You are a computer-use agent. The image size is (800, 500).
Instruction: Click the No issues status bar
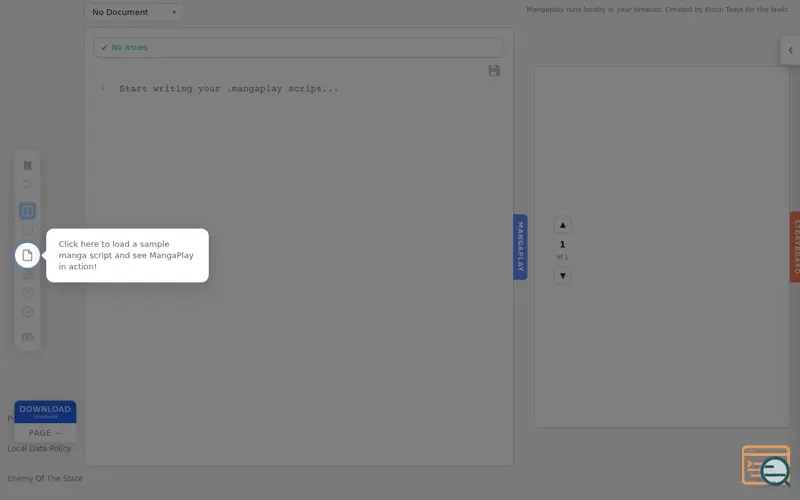click(x=298, y=47)
